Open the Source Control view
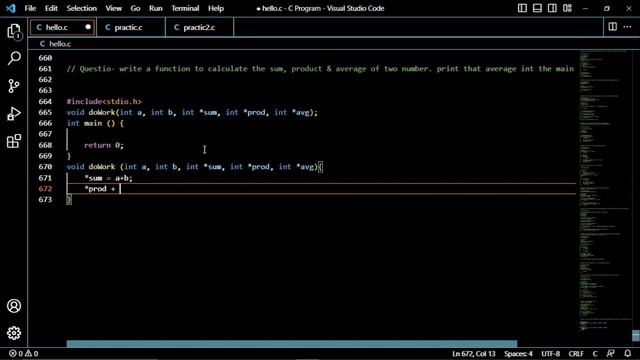This screenshot has height=360, width=640. 14,86
